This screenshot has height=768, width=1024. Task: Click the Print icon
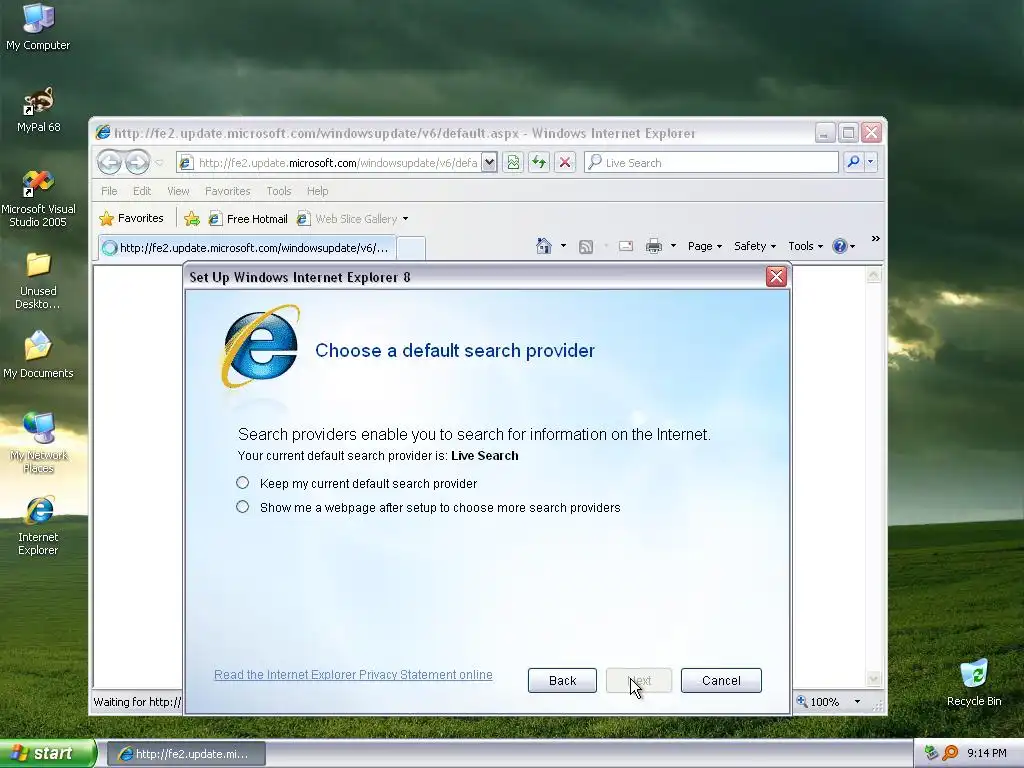tap(654, 246)
